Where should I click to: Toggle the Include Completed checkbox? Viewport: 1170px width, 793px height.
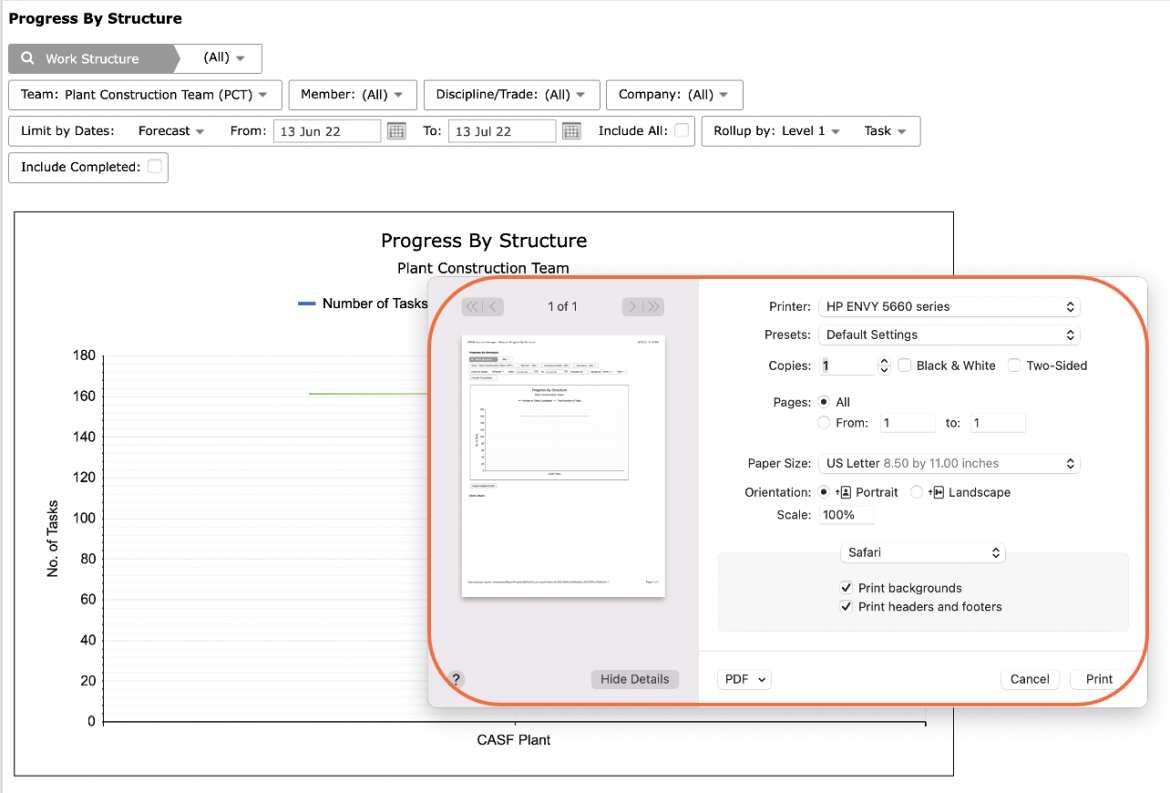(154, 166)
